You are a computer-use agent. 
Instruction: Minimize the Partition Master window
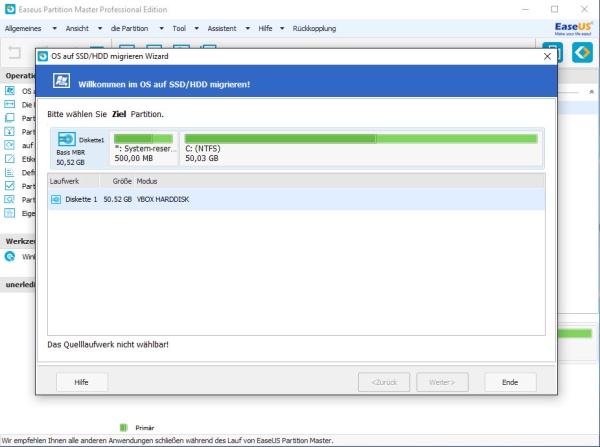click(525, 9)
